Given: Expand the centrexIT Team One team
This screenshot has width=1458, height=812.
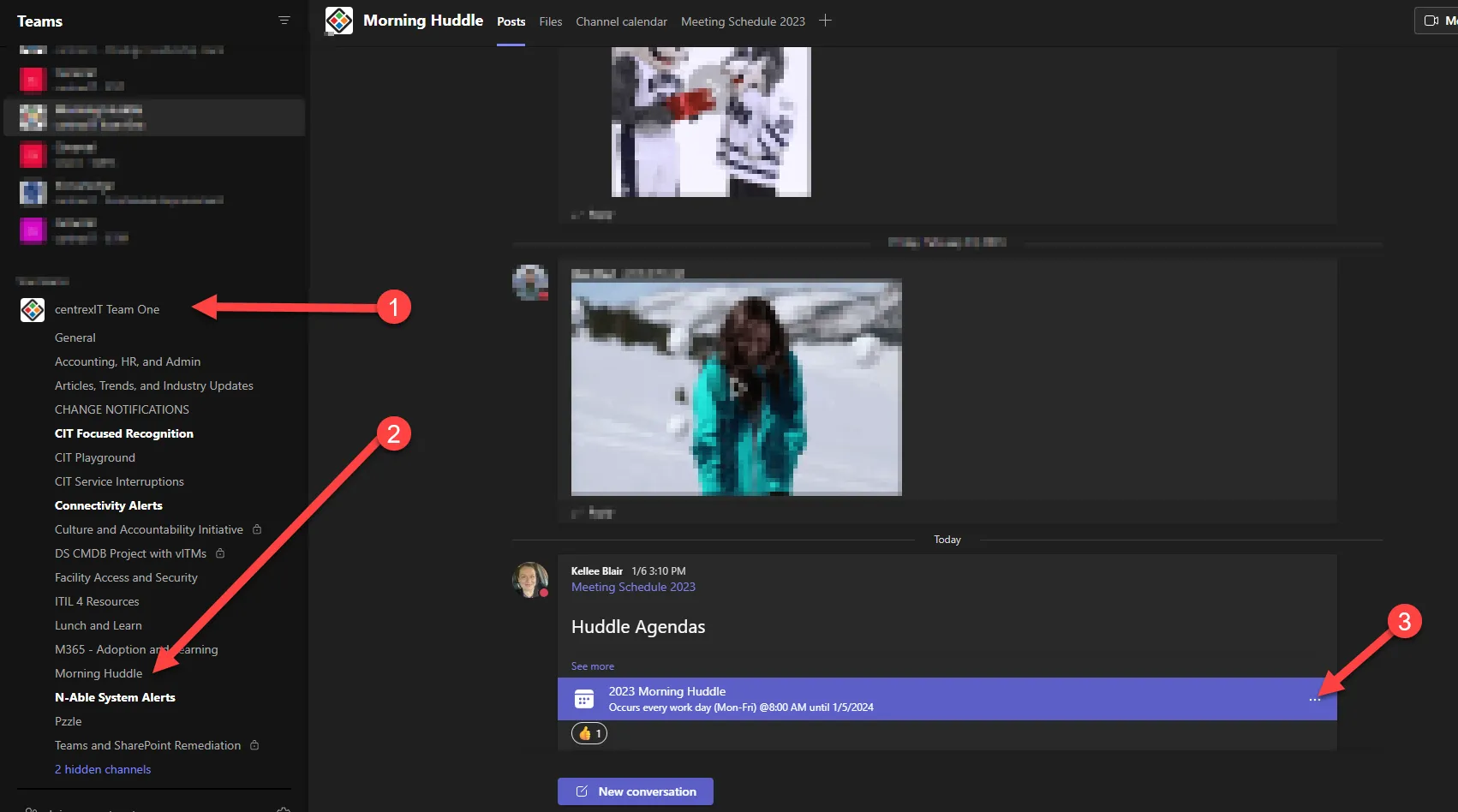Looking at the screenshot, I should click(107, 309).
